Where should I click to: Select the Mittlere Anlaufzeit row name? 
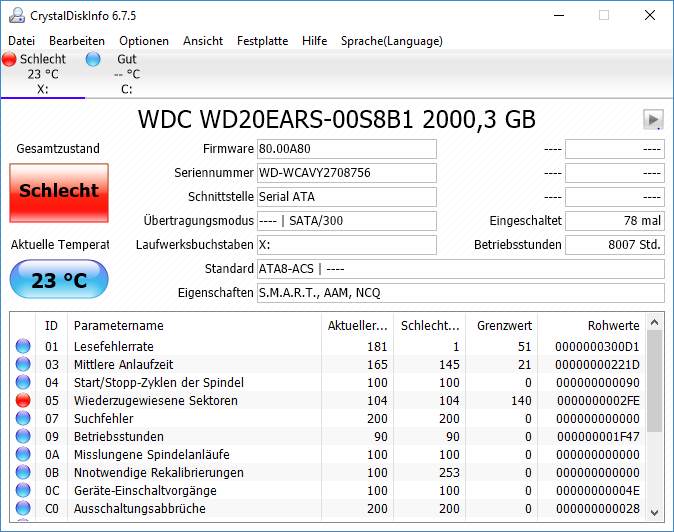coord(123,364)
